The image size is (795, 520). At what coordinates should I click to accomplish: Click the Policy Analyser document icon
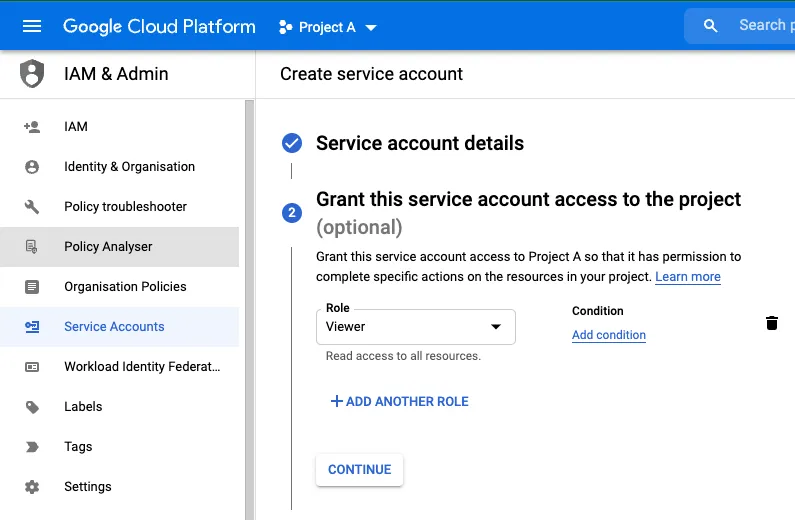pos(31,247)
